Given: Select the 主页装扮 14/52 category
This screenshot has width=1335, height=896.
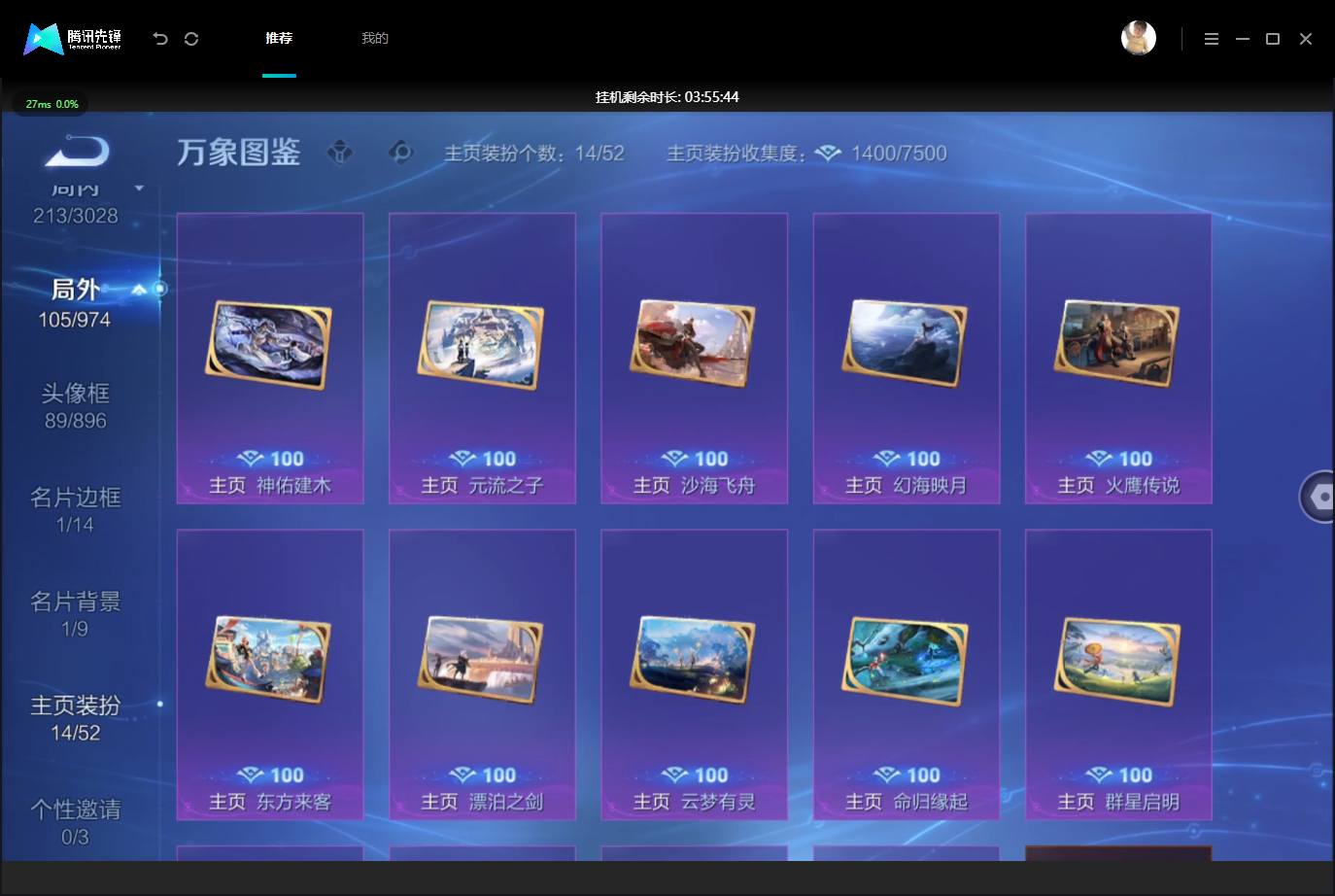Looking at the screenshot, I should coord(75,718).
